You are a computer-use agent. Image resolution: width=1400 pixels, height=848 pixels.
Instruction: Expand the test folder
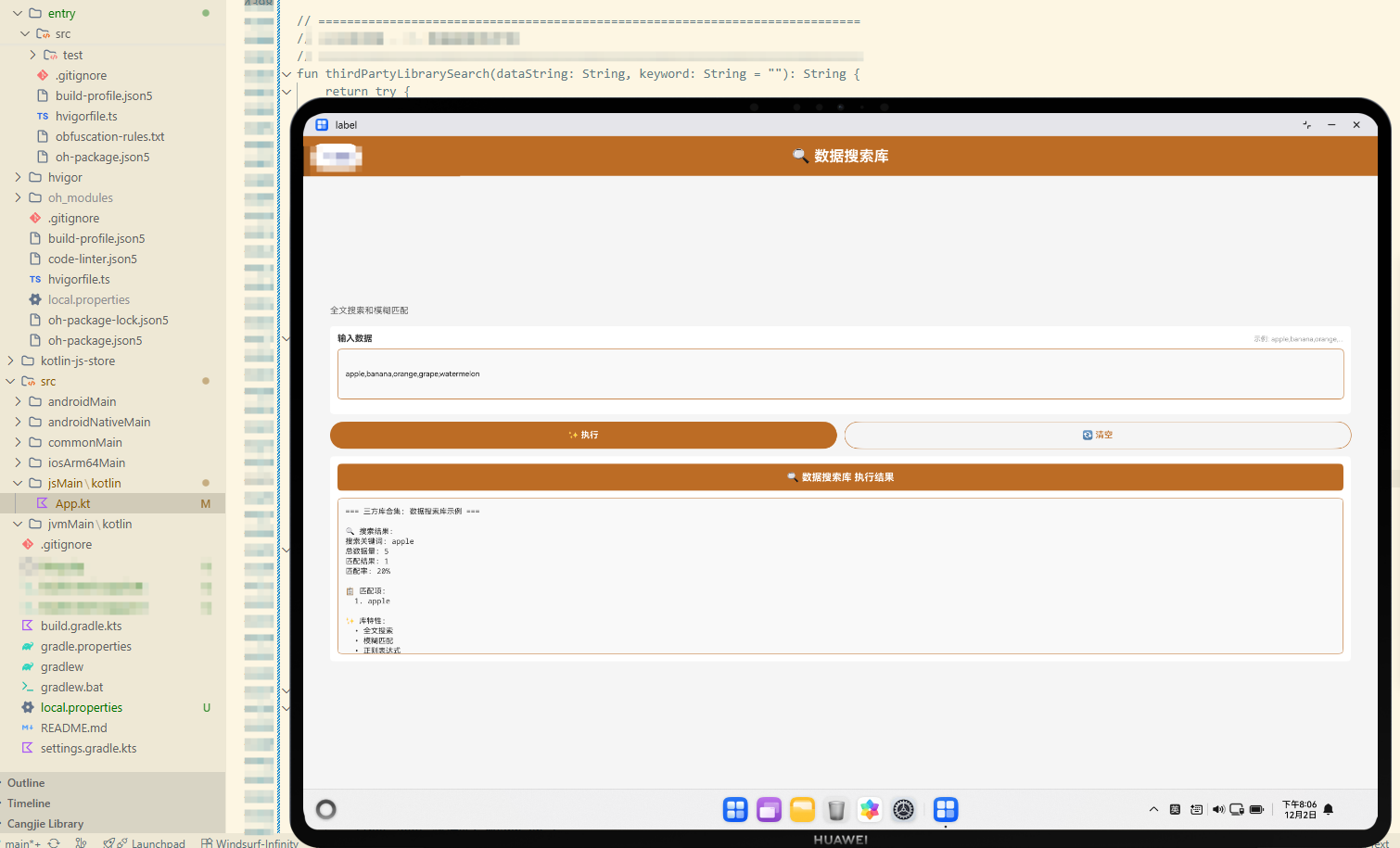32,55
